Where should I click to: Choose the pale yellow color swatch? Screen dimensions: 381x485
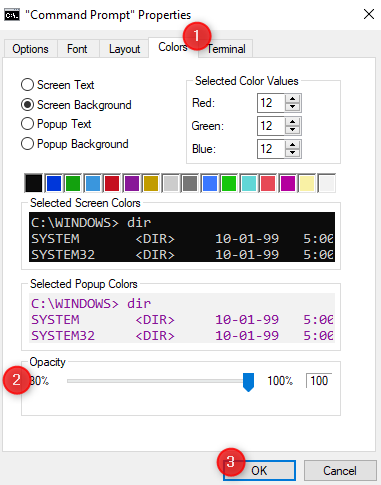307,183
